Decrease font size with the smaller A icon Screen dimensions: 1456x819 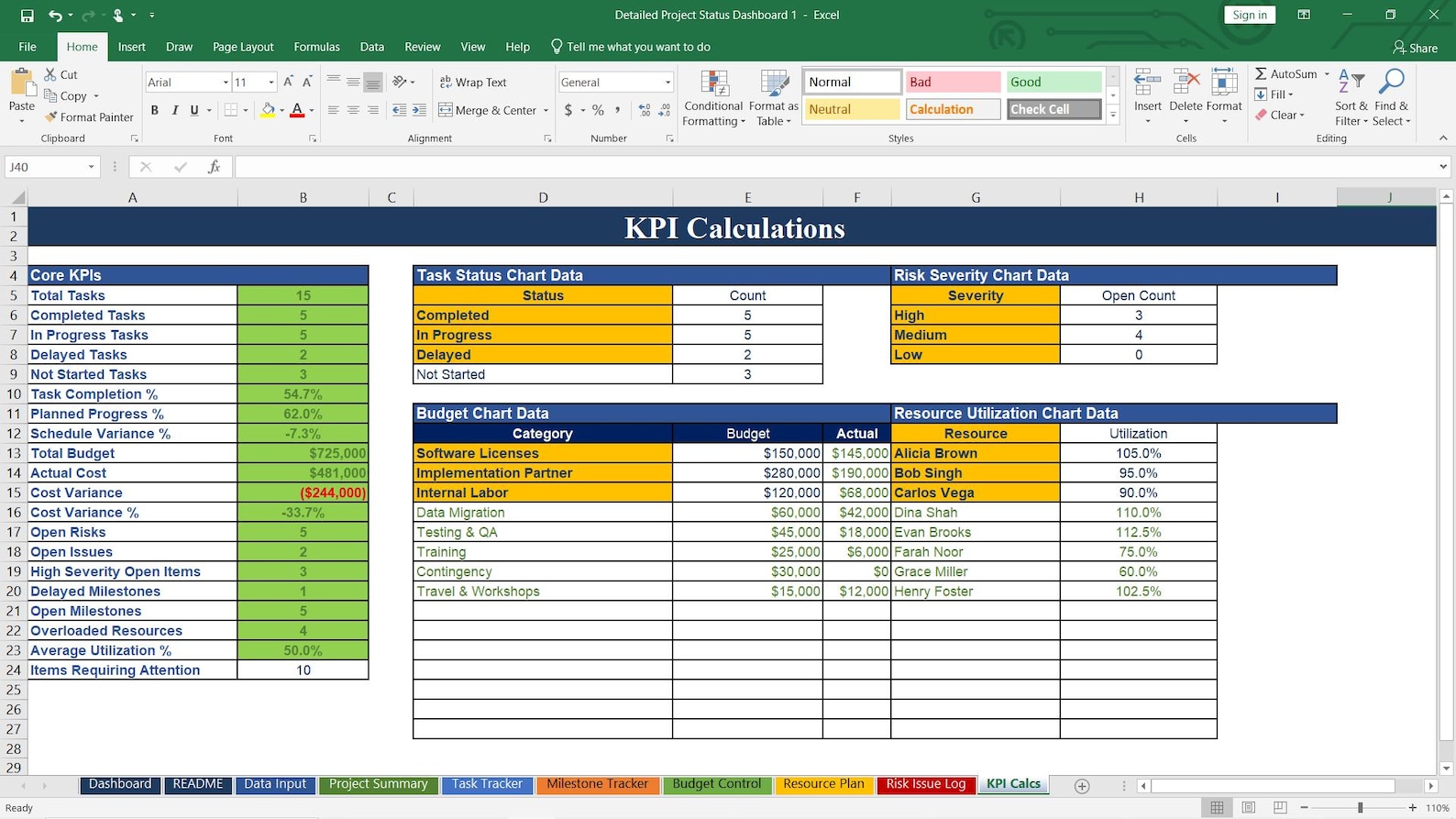(x=307, y=82)
